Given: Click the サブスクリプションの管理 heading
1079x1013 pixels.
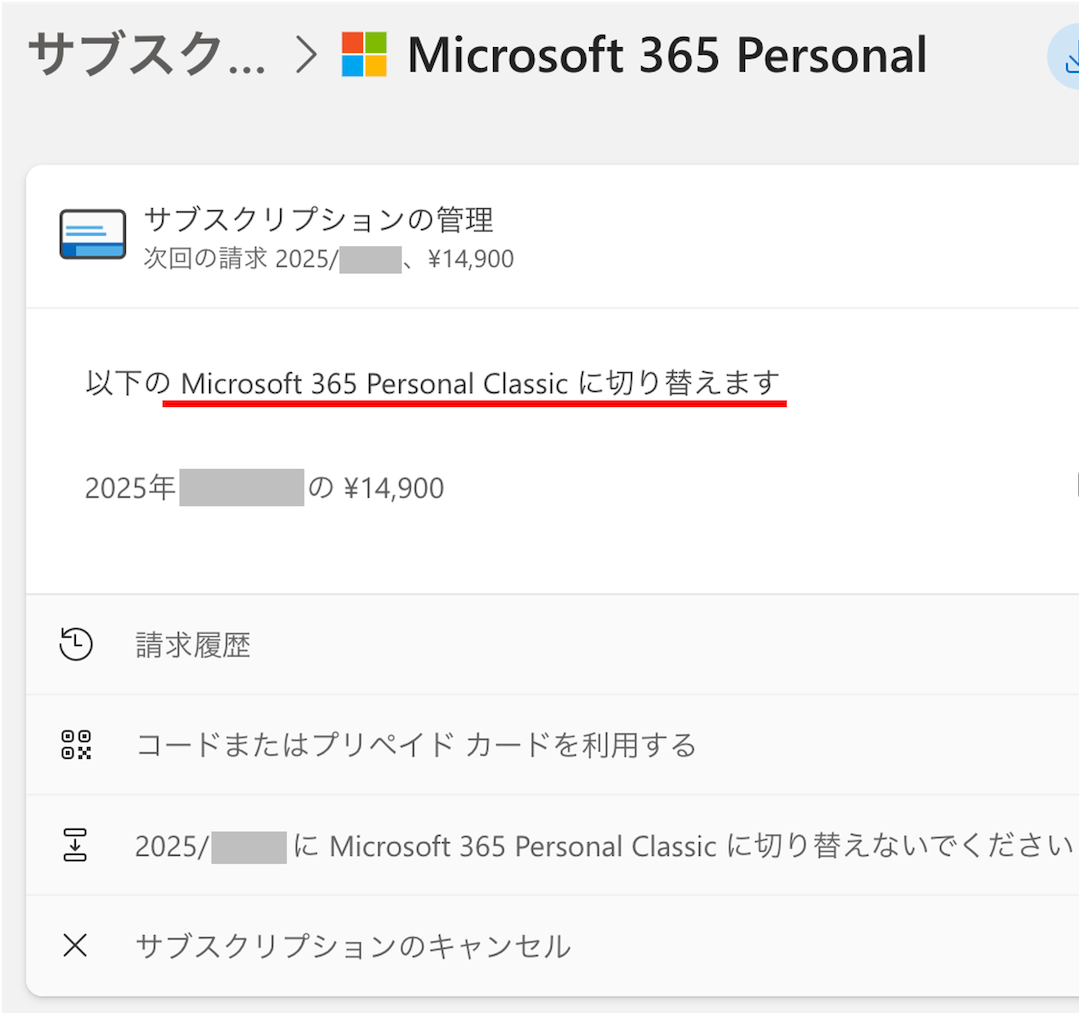Looking at the screenshot, I should 318,219.
